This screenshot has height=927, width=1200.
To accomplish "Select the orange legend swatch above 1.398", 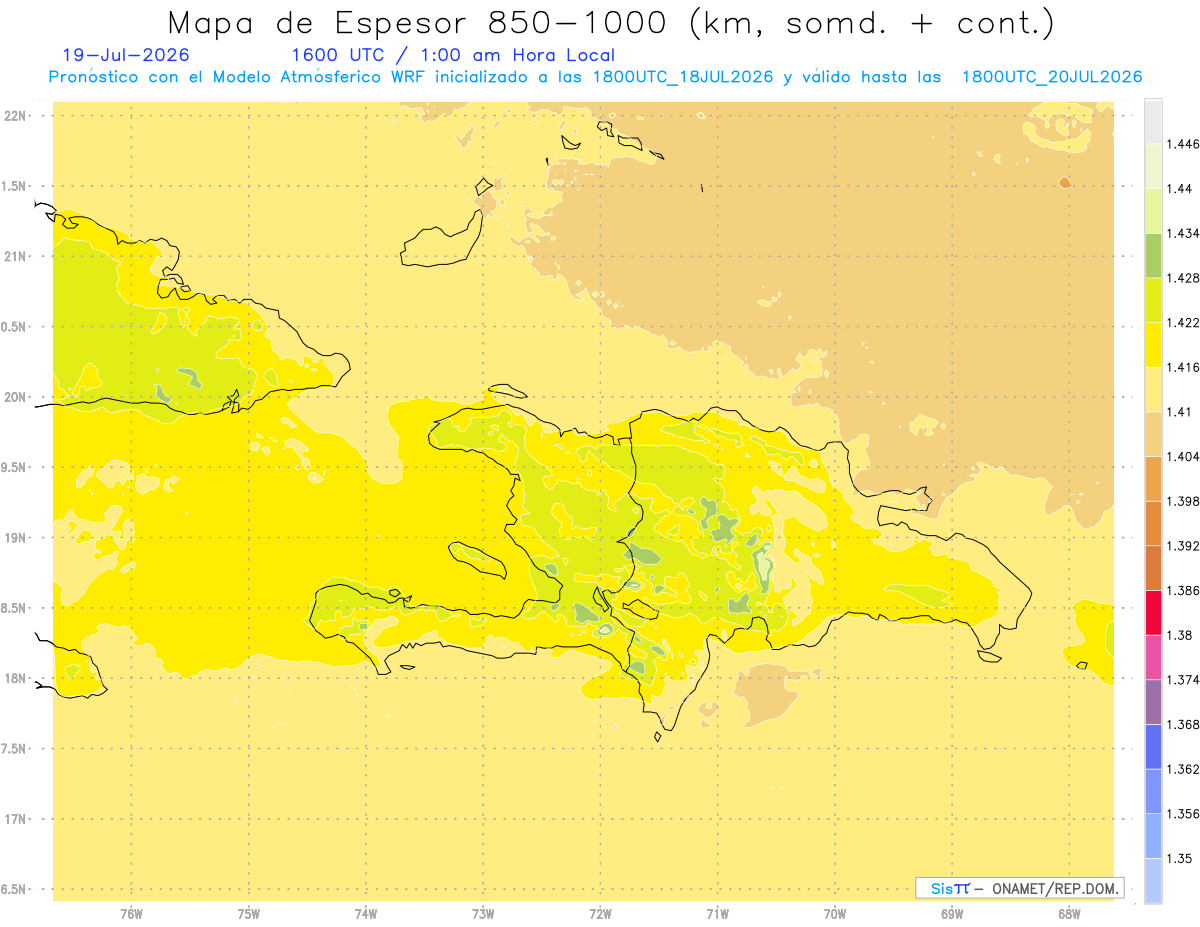I will (1153, 479).
